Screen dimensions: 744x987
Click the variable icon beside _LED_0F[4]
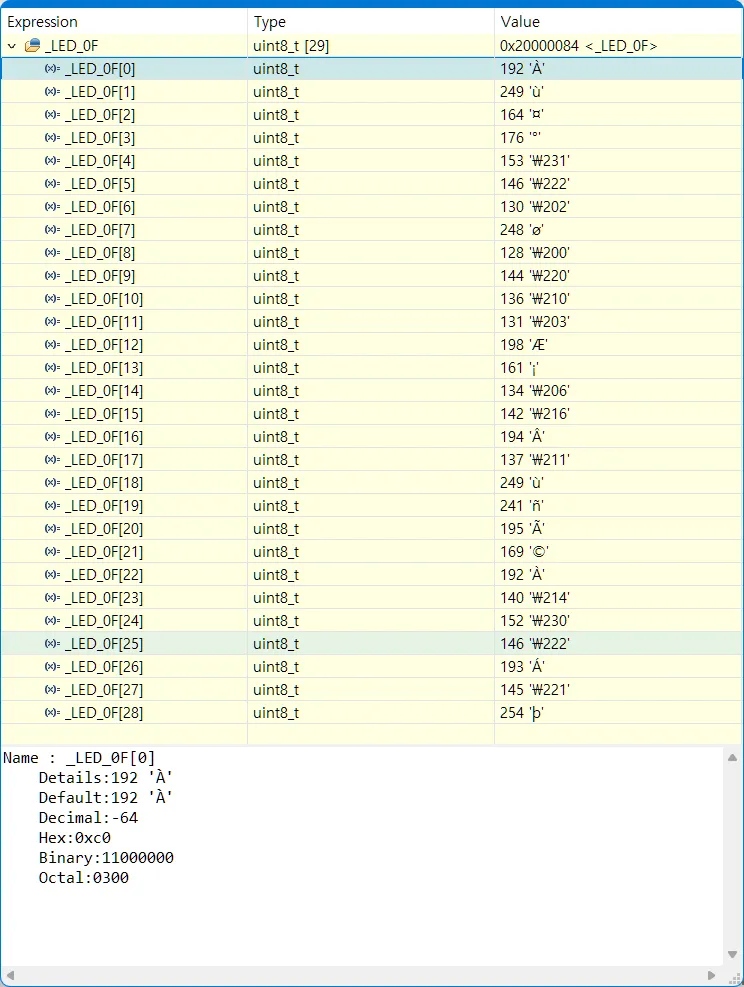52,161
